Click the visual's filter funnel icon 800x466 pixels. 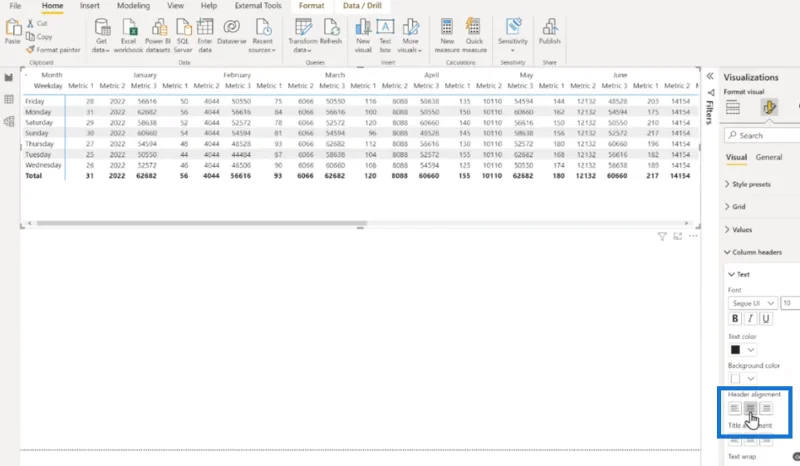click(x=662, y=236)
